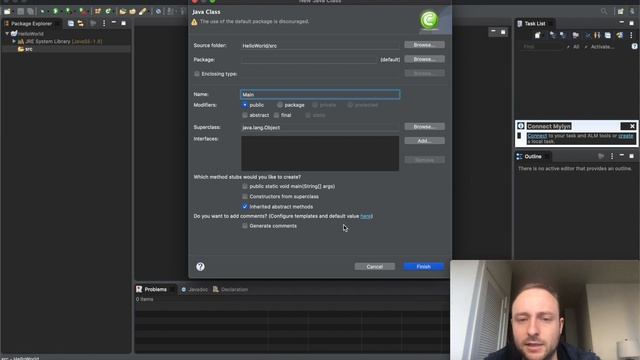Click the Open Type folder icon
This screenshot has height=360, width=640.
[123, 11]
